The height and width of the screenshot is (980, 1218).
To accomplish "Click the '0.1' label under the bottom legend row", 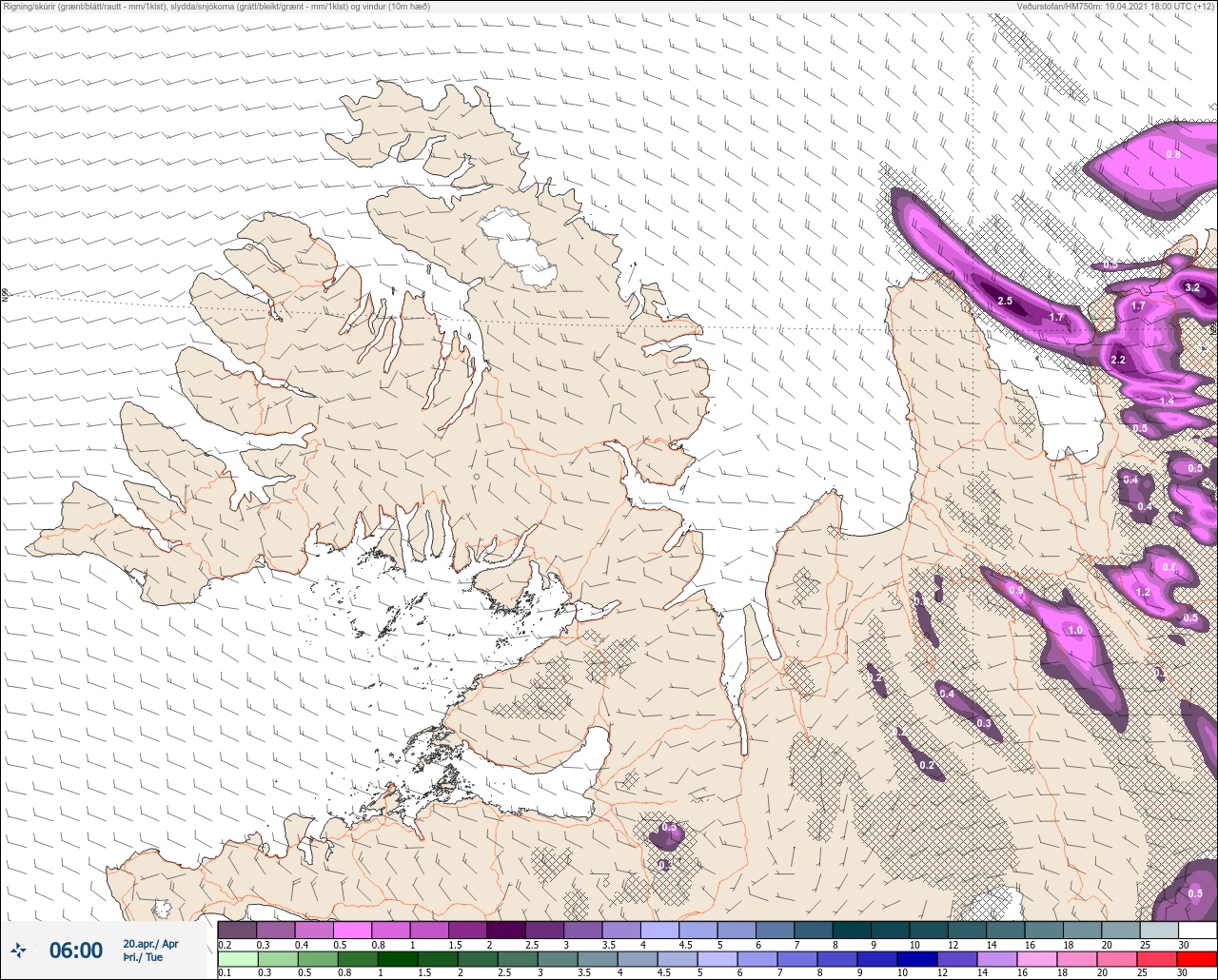I will [x=225, y=971].
